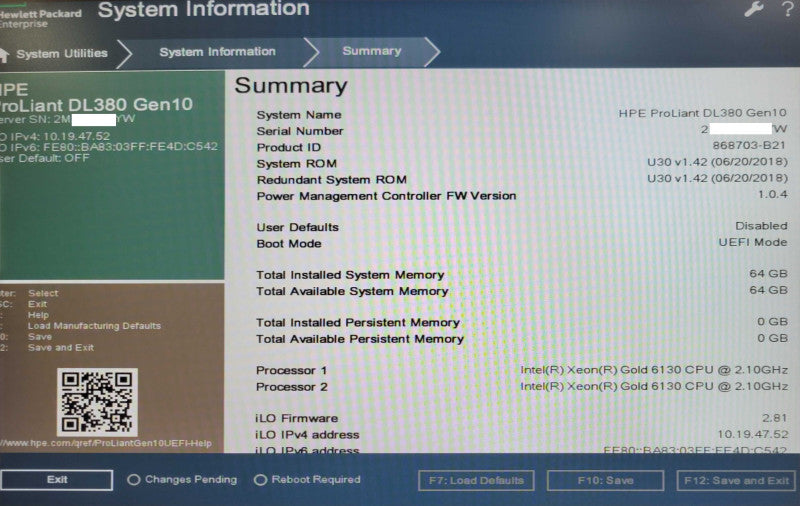Select the Summary breadcrumb
Screen dimensions: 800x506
coord(372,51)
